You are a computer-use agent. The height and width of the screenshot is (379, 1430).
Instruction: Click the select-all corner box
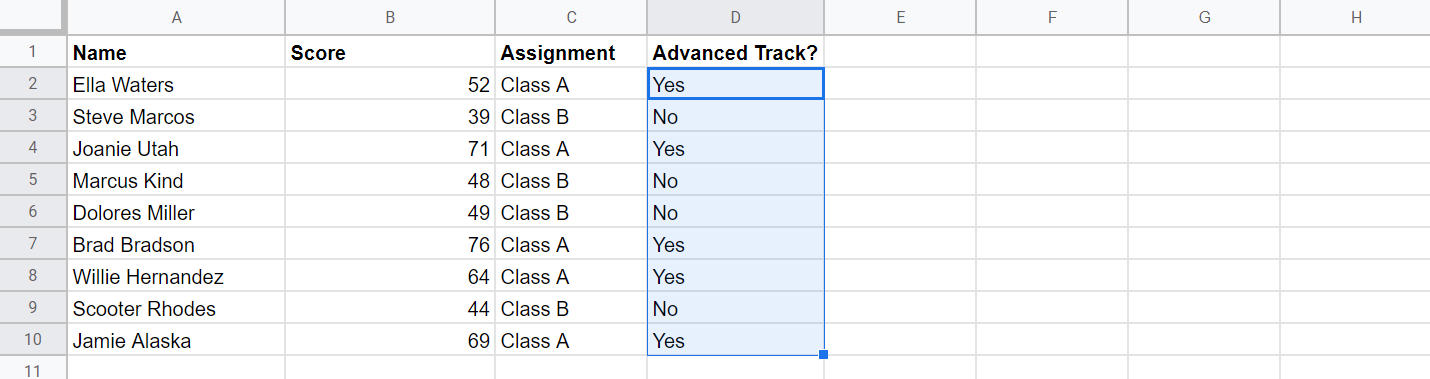(32, 17)
